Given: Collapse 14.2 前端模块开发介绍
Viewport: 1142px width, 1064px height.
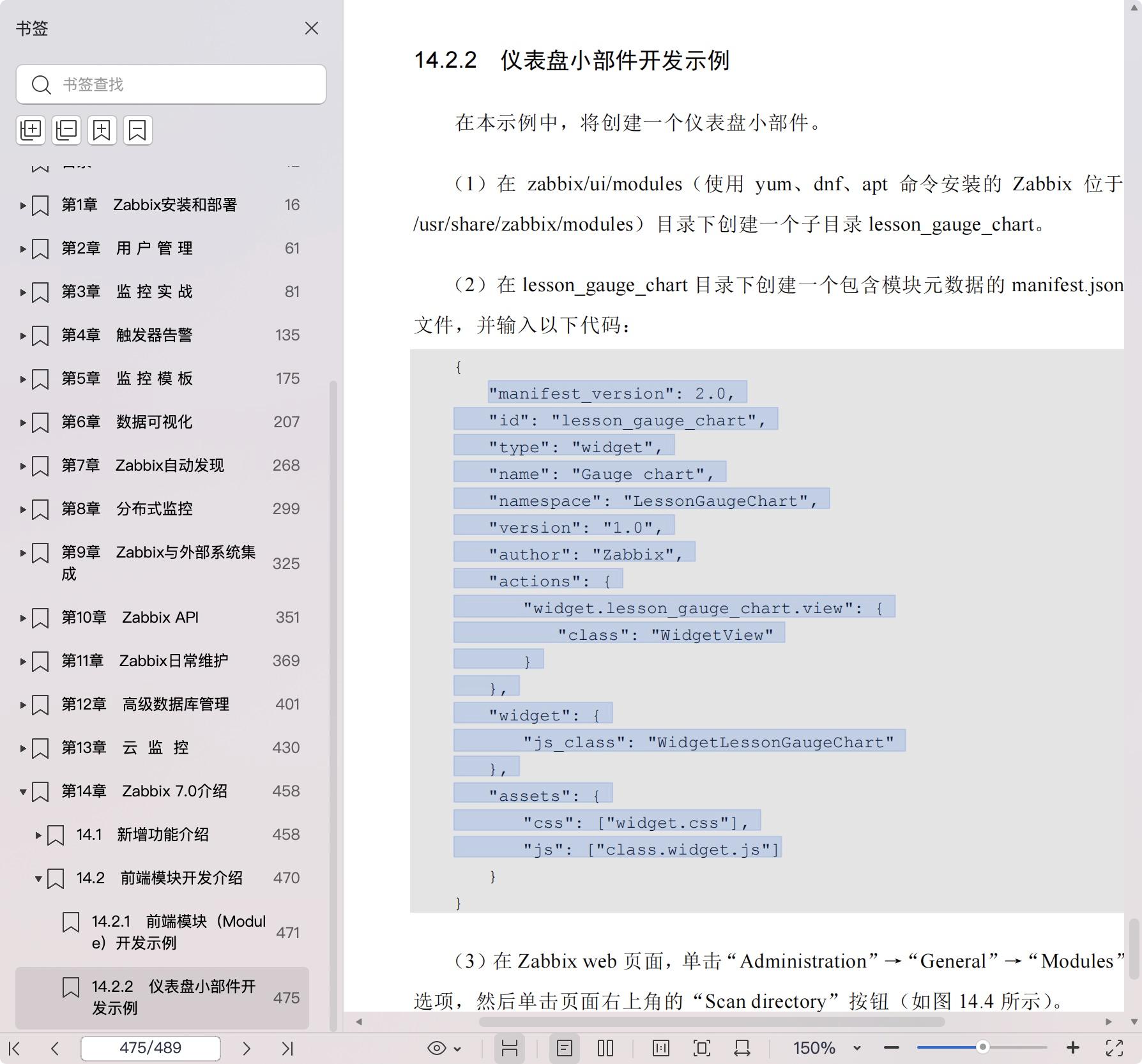Looking at the screenshot, I should 38,879.
